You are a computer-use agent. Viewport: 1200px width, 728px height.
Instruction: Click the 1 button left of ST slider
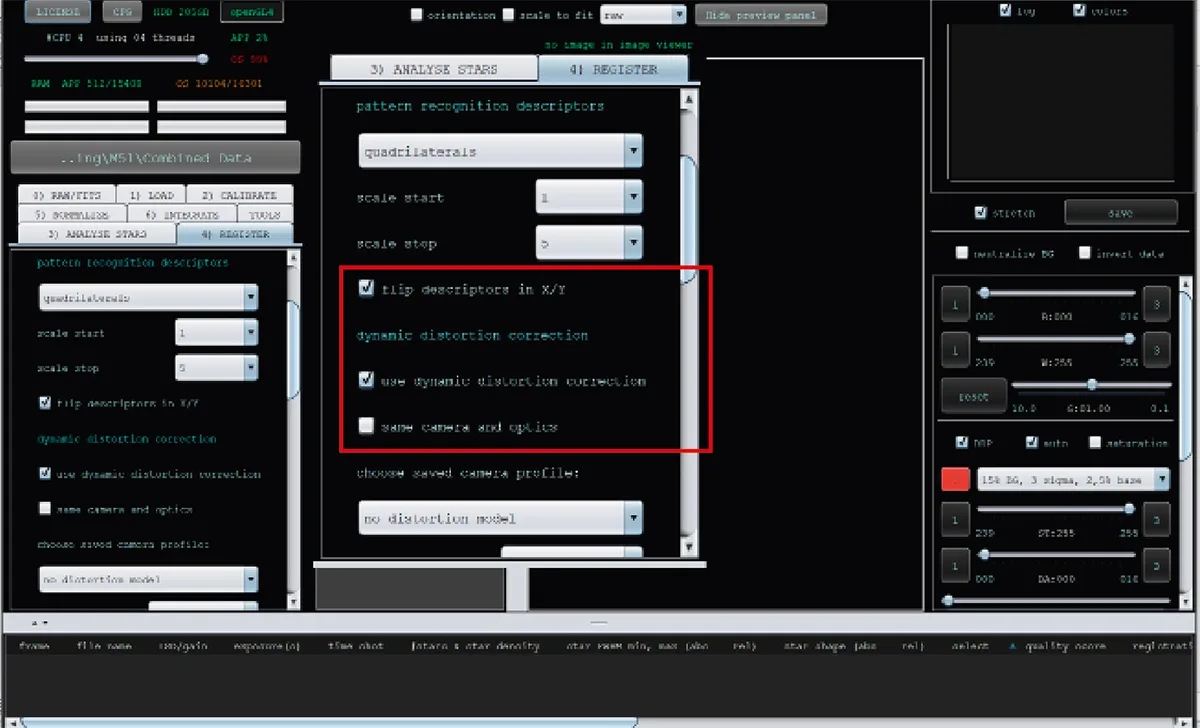pos(955,520)
